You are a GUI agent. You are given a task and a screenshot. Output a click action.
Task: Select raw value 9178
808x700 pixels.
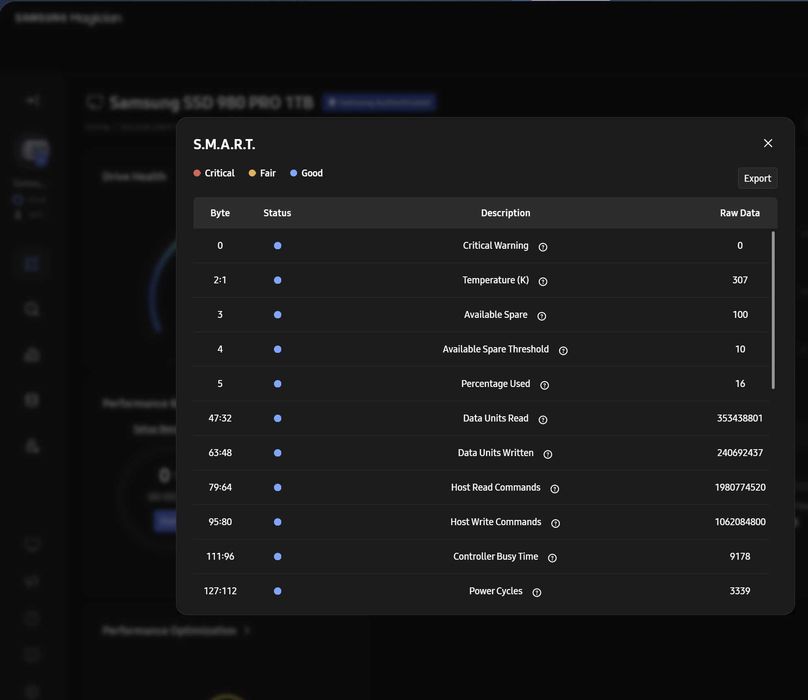740,557
